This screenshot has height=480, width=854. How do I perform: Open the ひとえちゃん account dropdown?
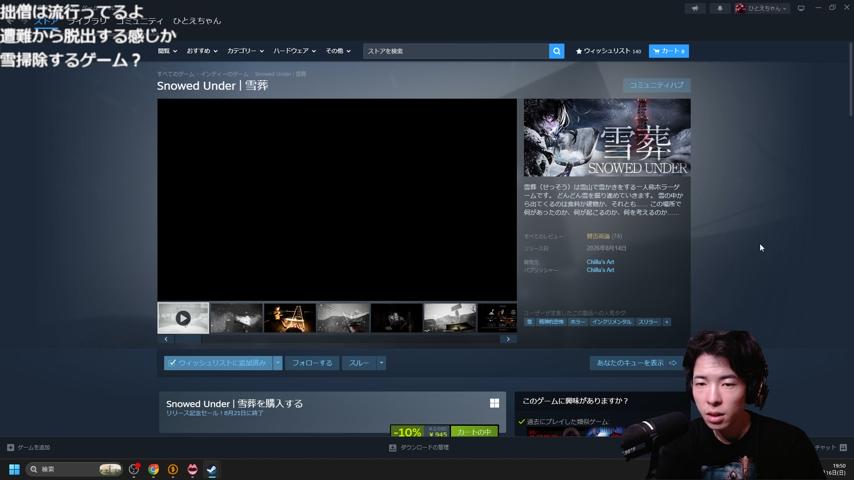point(761,8)
